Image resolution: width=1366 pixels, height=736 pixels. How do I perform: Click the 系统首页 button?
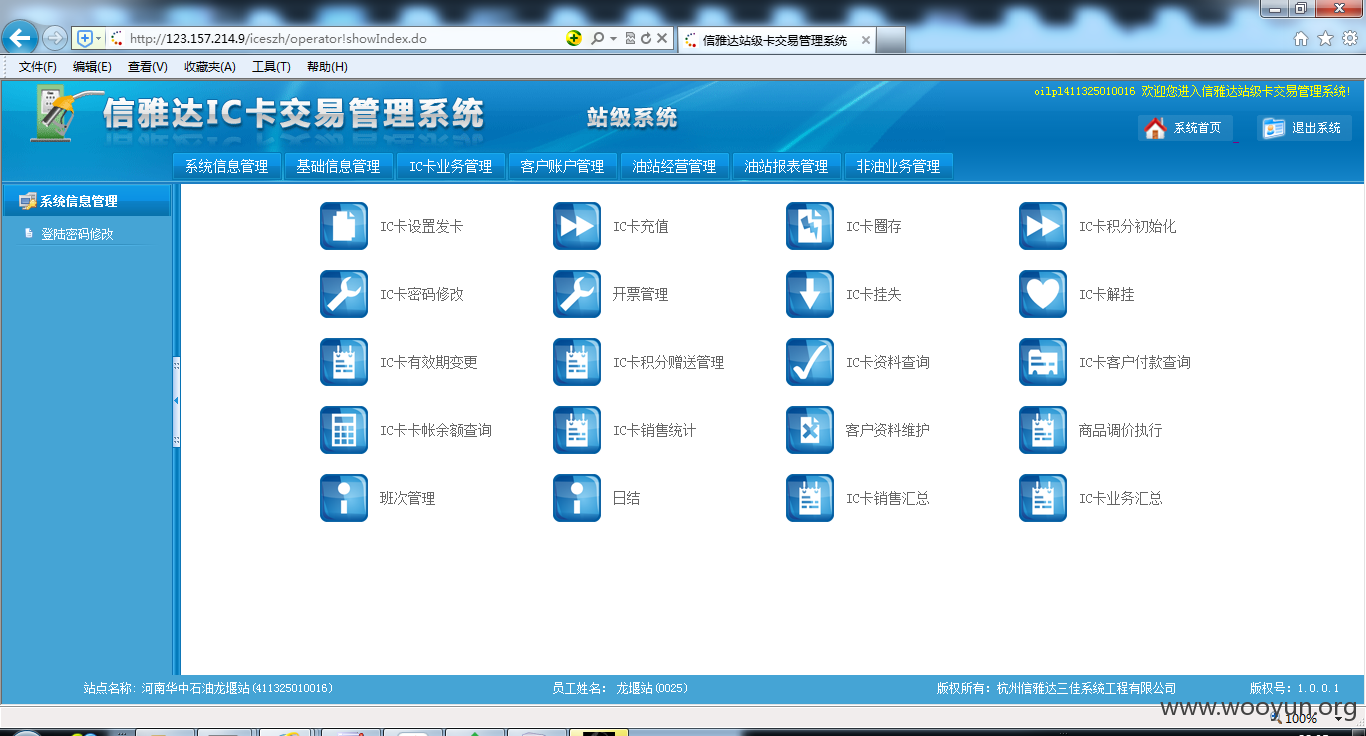tap(1185, 128)
